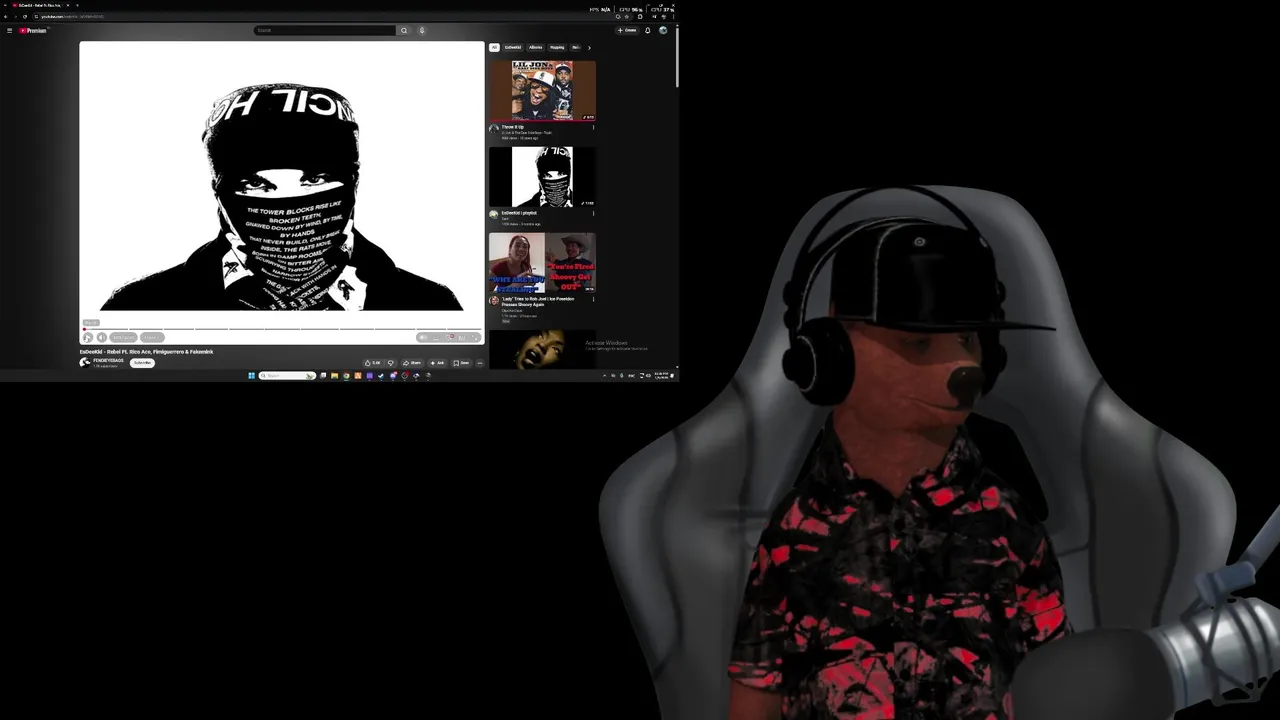This screenshot has width=1280, height=720.
Task: Select the EsDeeKid filter chip
Action: (x=513, y=47)
